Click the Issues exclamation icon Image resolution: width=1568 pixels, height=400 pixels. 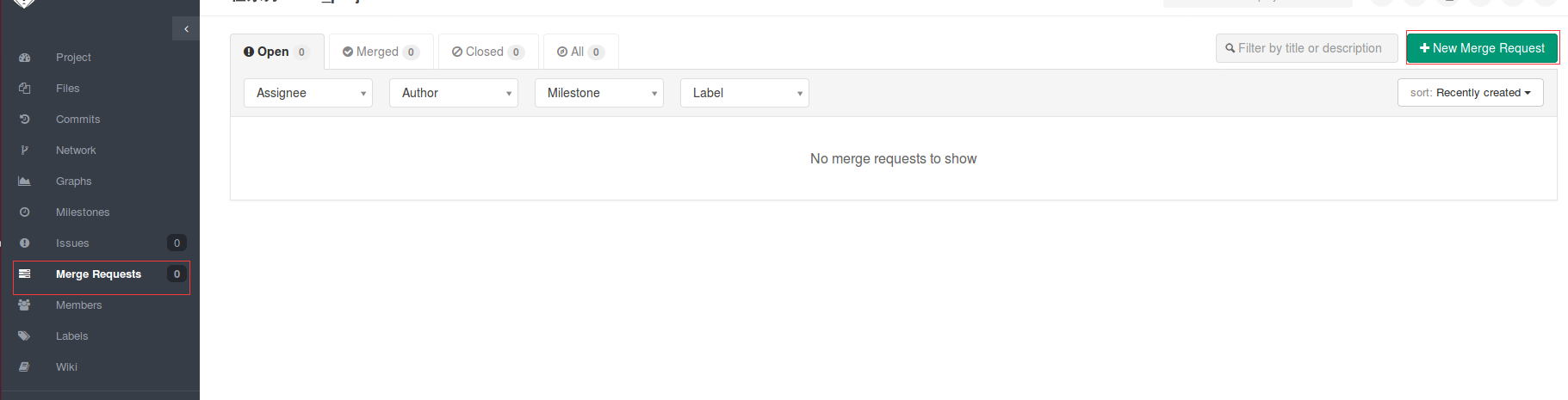coord(25,243)
